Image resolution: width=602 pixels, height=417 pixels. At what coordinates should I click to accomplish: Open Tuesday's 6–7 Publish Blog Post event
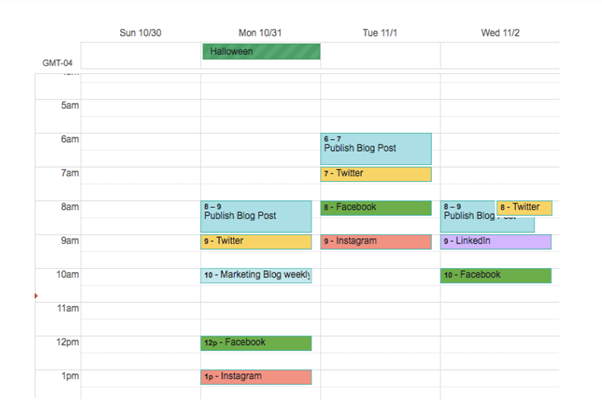pos(376,149)
